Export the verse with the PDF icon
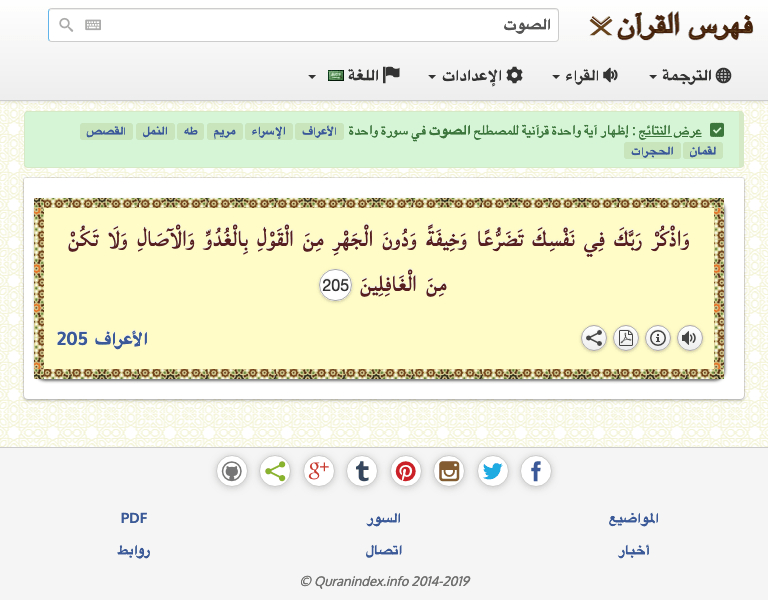This screenshot has width=768, height=600. (626, 338)
